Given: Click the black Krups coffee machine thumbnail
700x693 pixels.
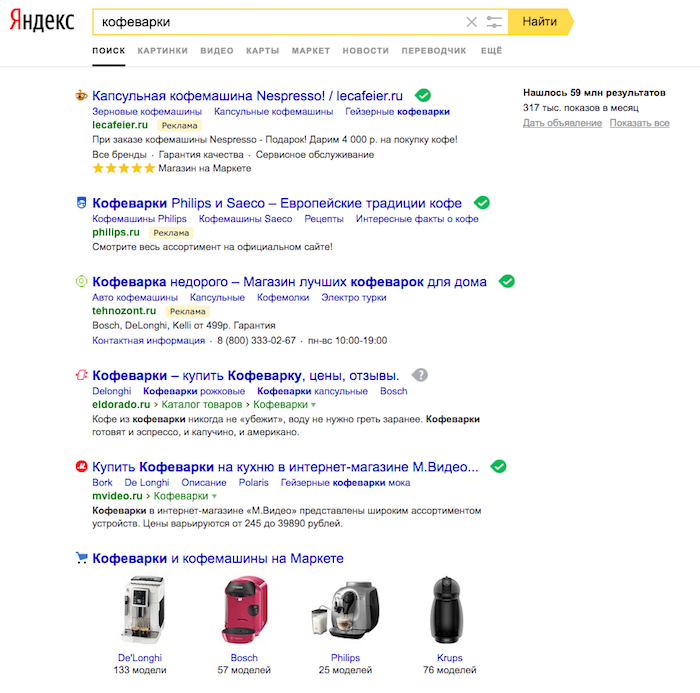Looking at the screenshot, I should coord(446,610).
